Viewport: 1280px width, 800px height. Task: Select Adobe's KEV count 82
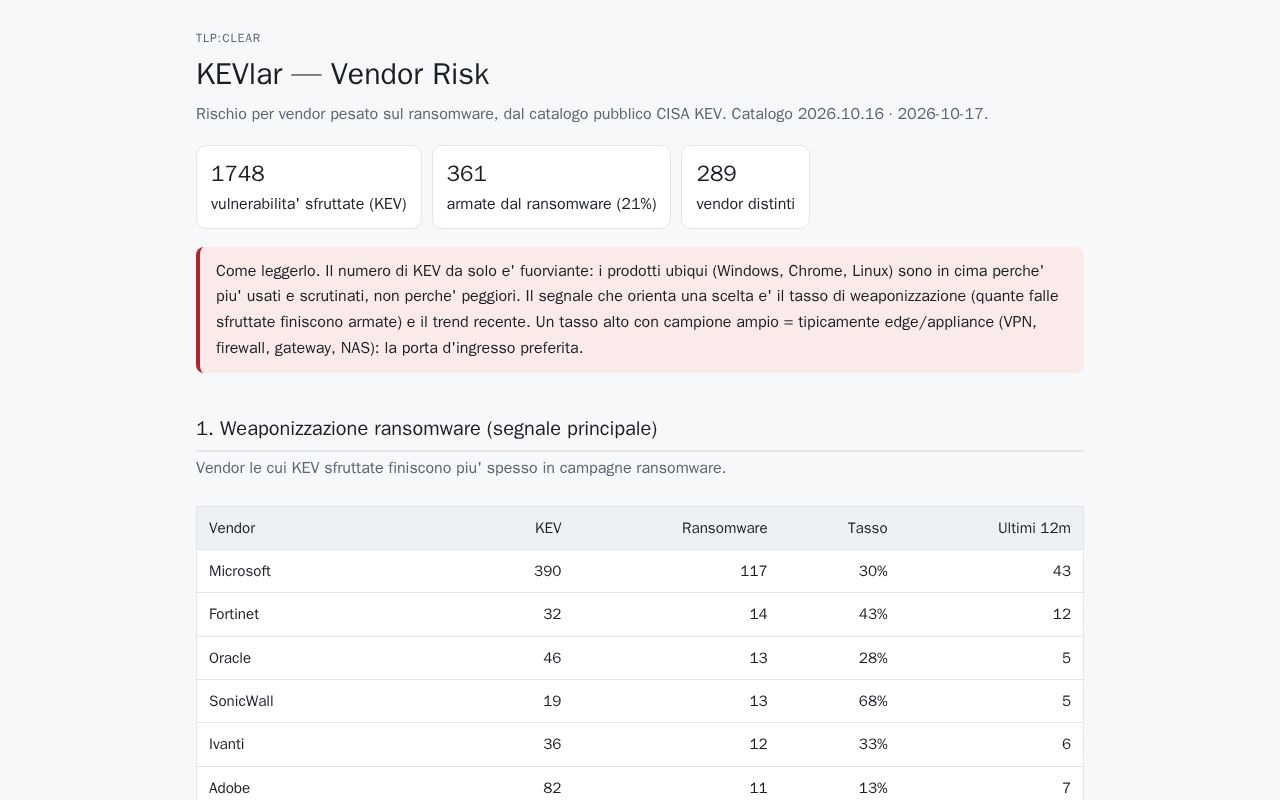click(552, 788)
